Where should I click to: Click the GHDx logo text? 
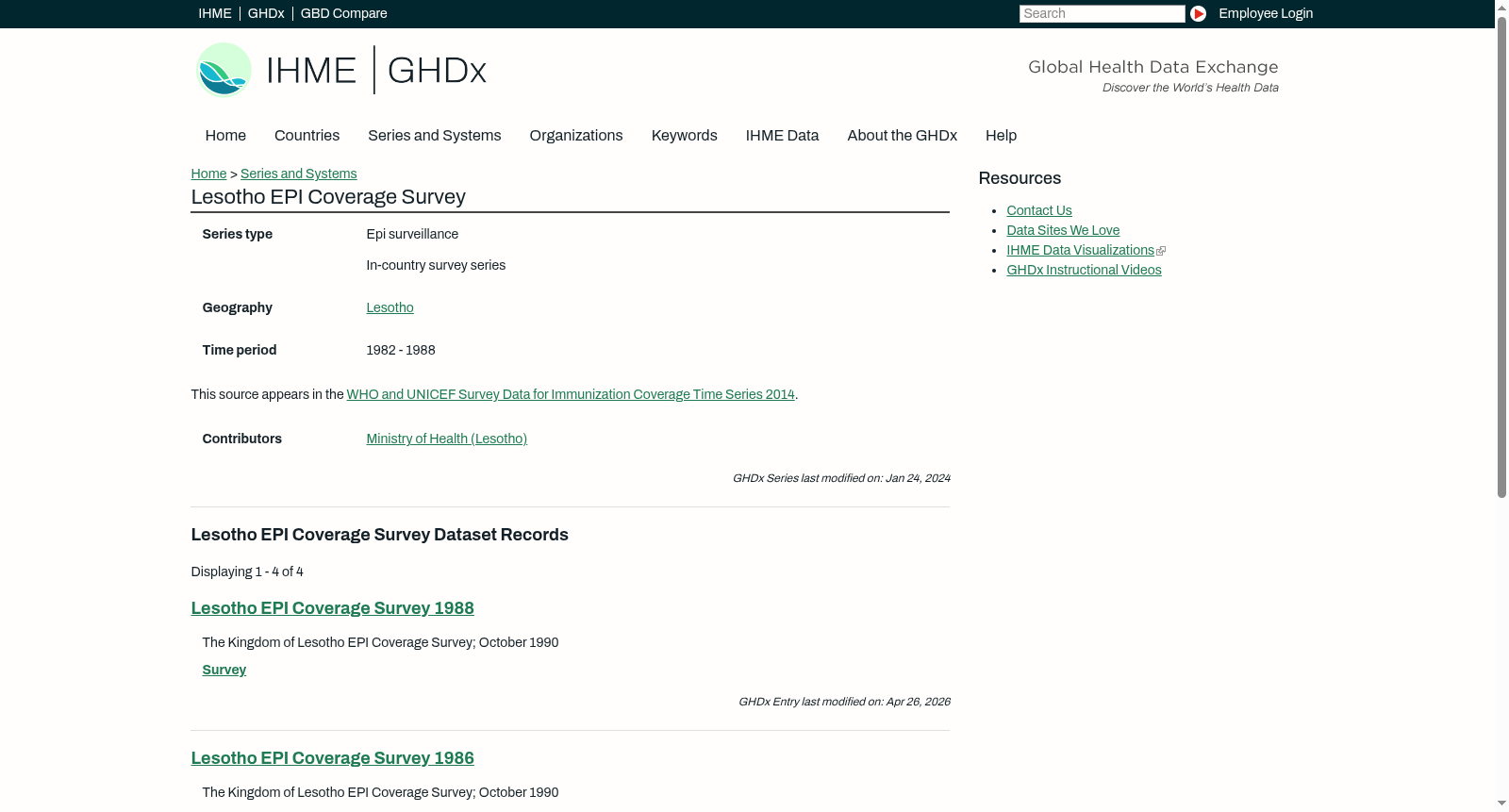[437, 71]
